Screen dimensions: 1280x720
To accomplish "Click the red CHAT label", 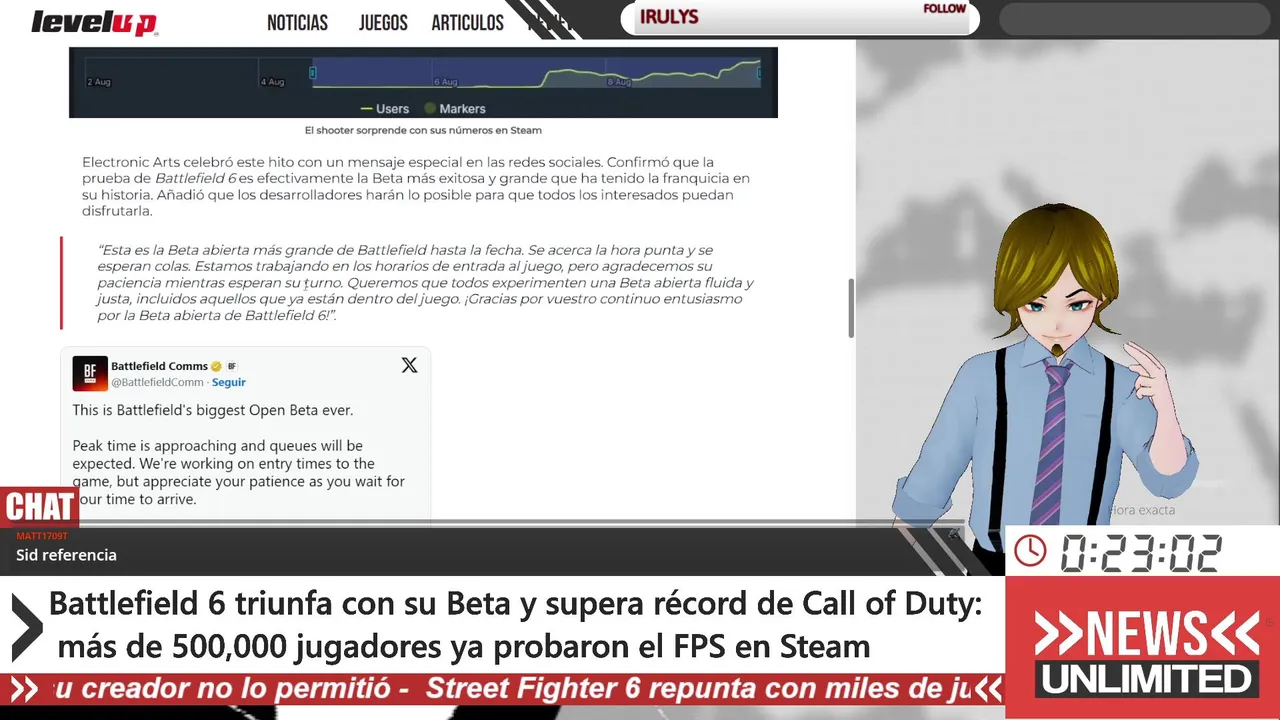I will (x=39, y=507).
